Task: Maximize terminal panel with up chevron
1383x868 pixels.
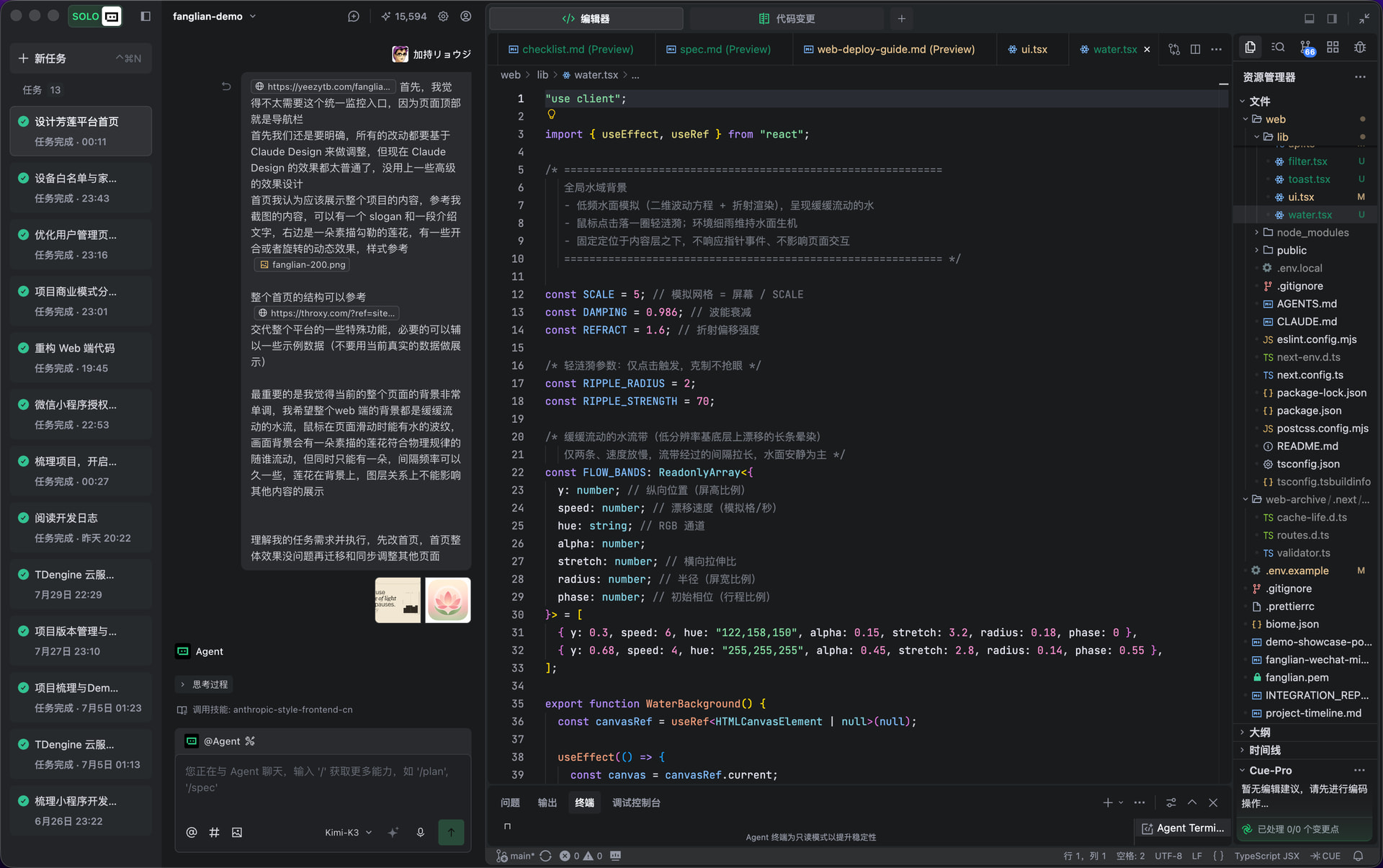Action: (x=1192, y=802)
